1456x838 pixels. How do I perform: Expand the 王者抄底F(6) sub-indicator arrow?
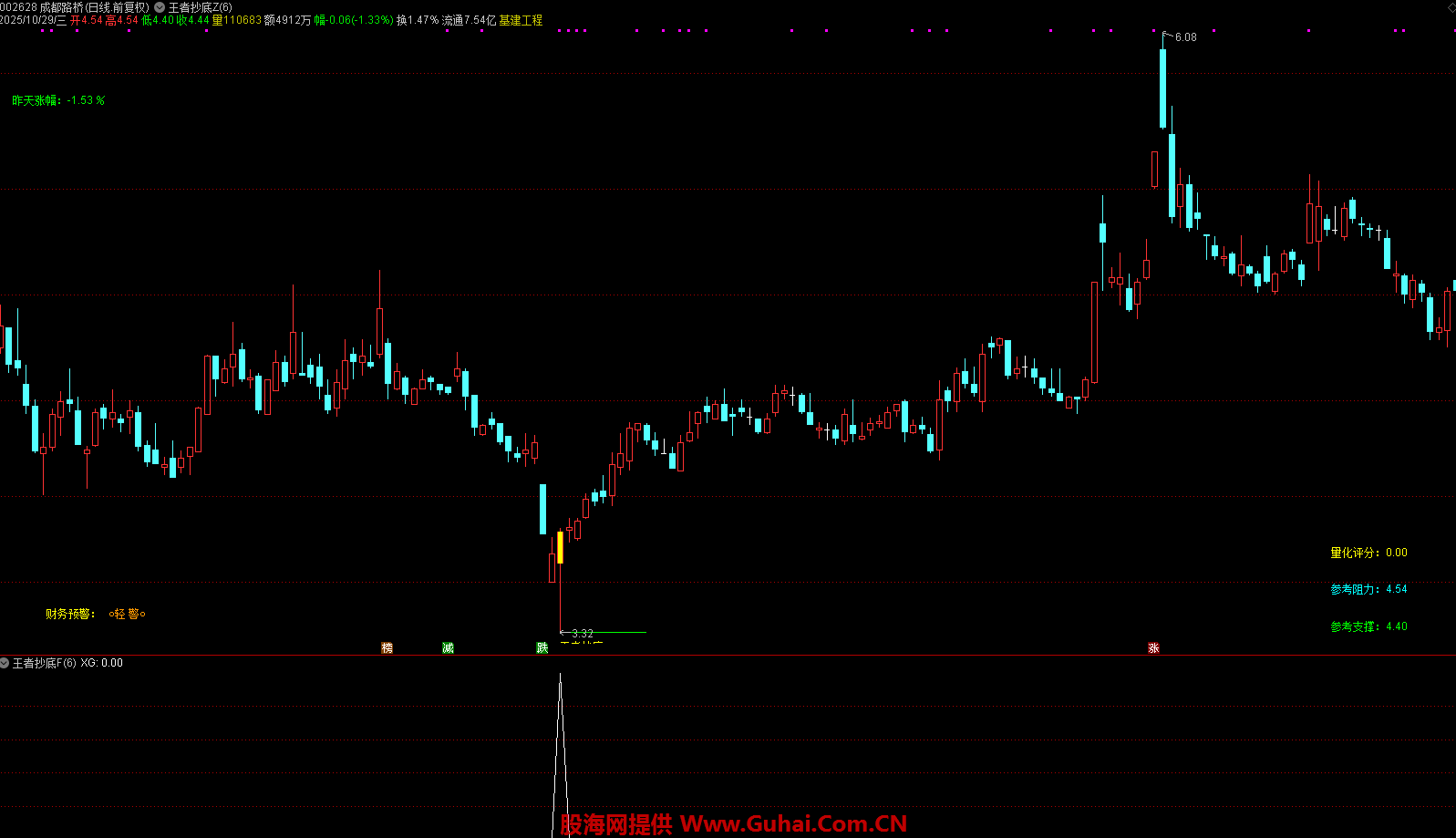tap(5, 663)
